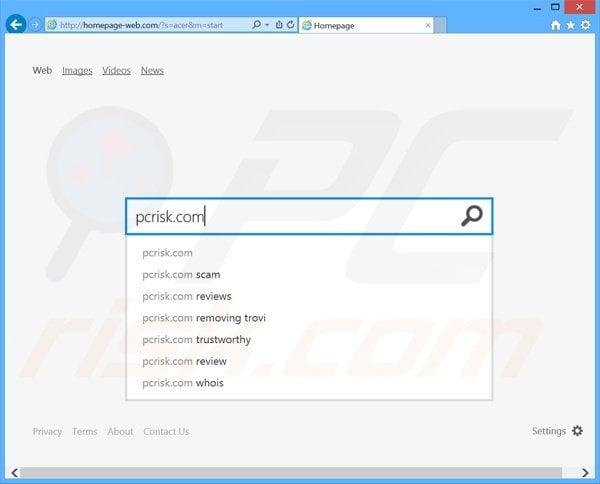Click the horizontal scrollbar right arrow
The width and height of the screenshot is (600, 484).
click(x=585, y=473)
